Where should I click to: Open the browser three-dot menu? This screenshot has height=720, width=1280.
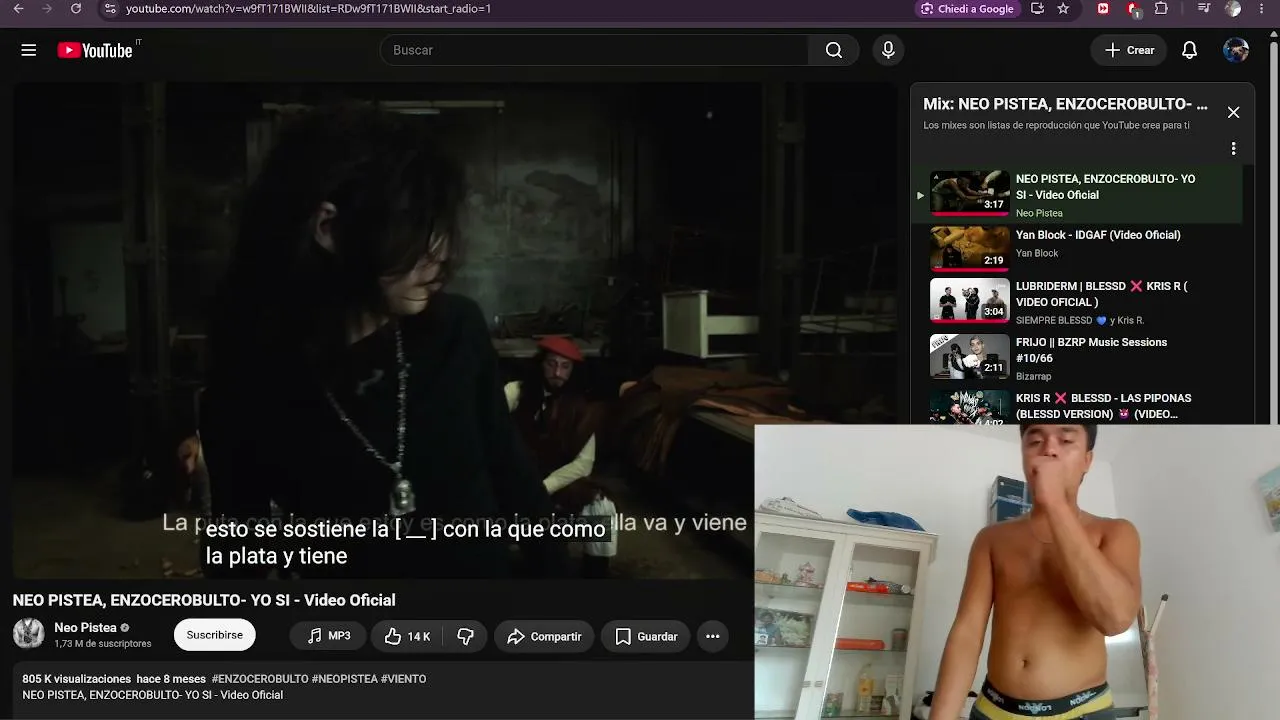[1261, 9]
